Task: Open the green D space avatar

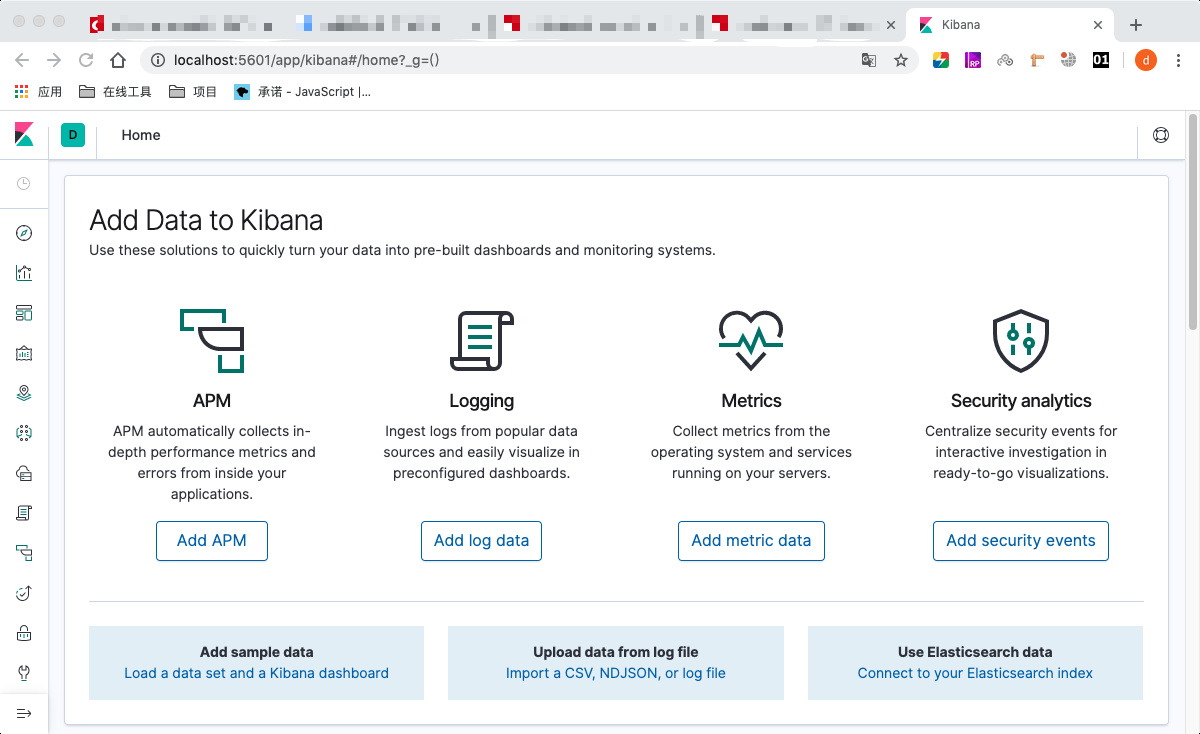Action: [x=73, y=135]
